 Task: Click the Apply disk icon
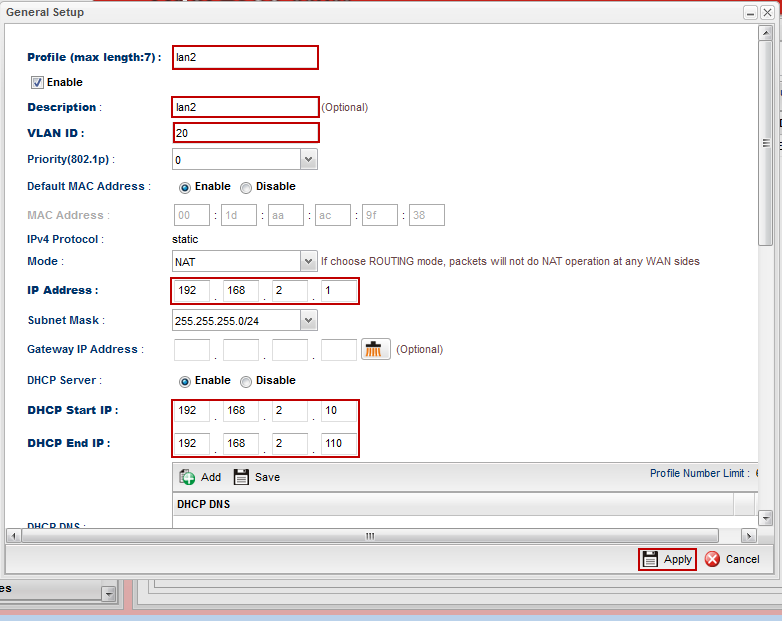(x=650, y=559)
